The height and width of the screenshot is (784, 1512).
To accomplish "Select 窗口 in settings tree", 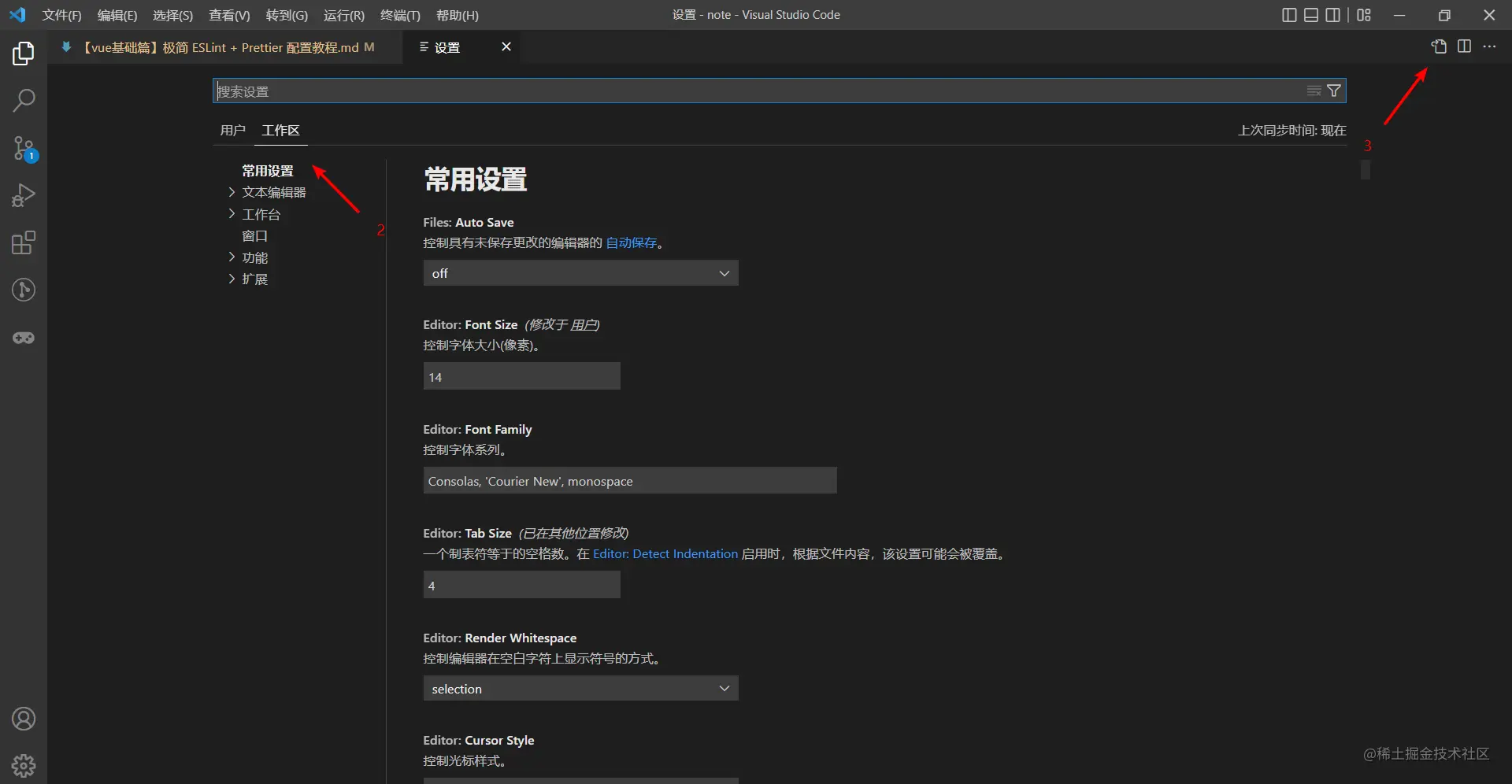I will (254, 235).
